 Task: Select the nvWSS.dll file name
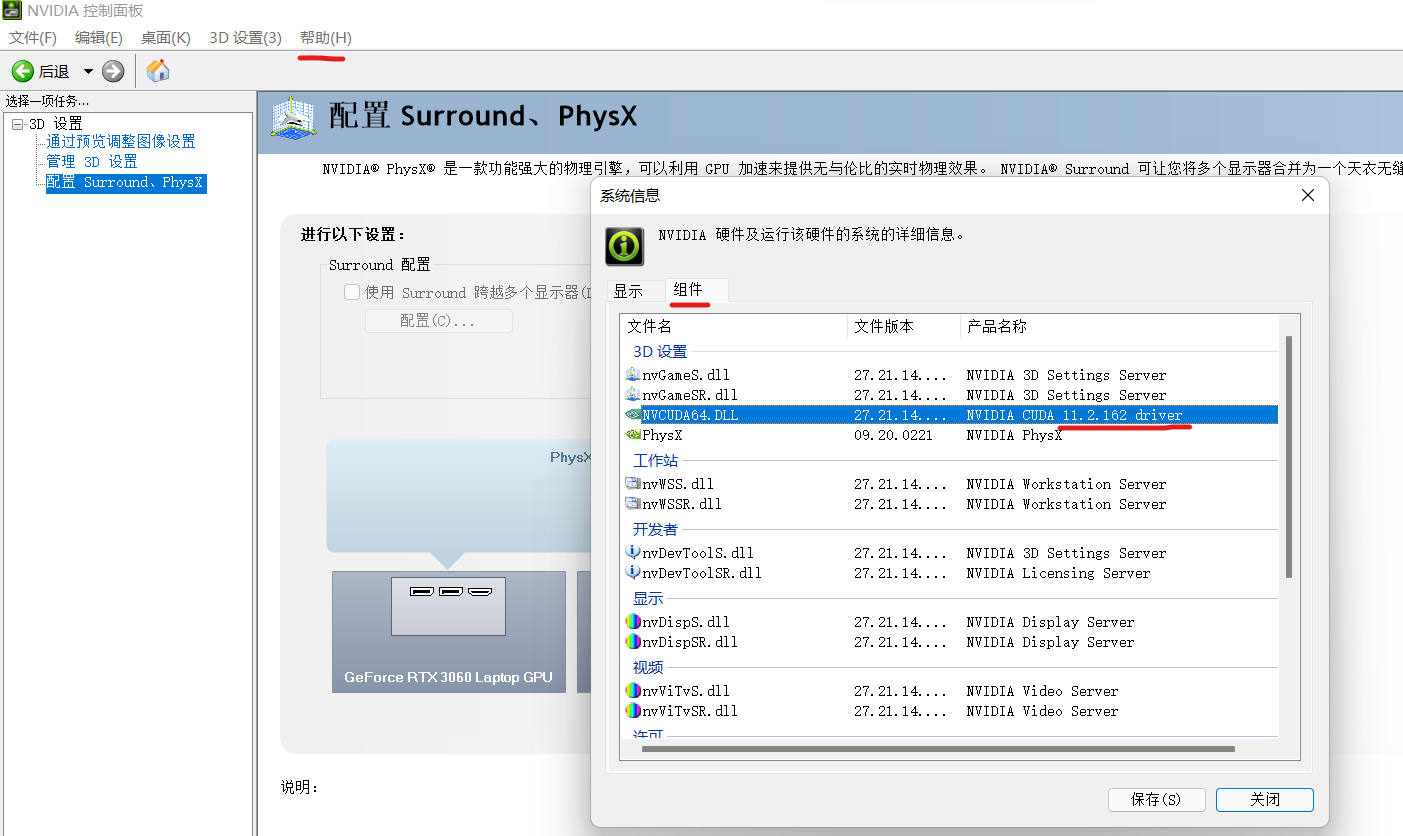678,484
